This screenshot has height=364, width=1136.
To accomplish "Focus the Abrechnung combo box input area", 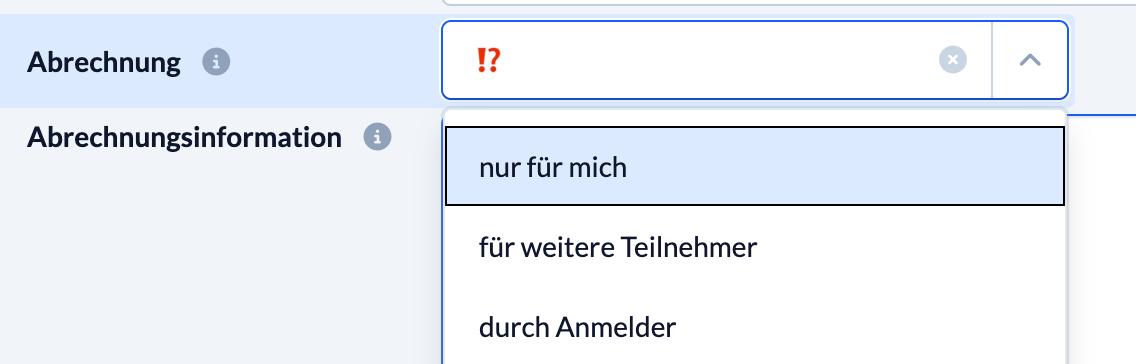I will click(x=716, y=60).
